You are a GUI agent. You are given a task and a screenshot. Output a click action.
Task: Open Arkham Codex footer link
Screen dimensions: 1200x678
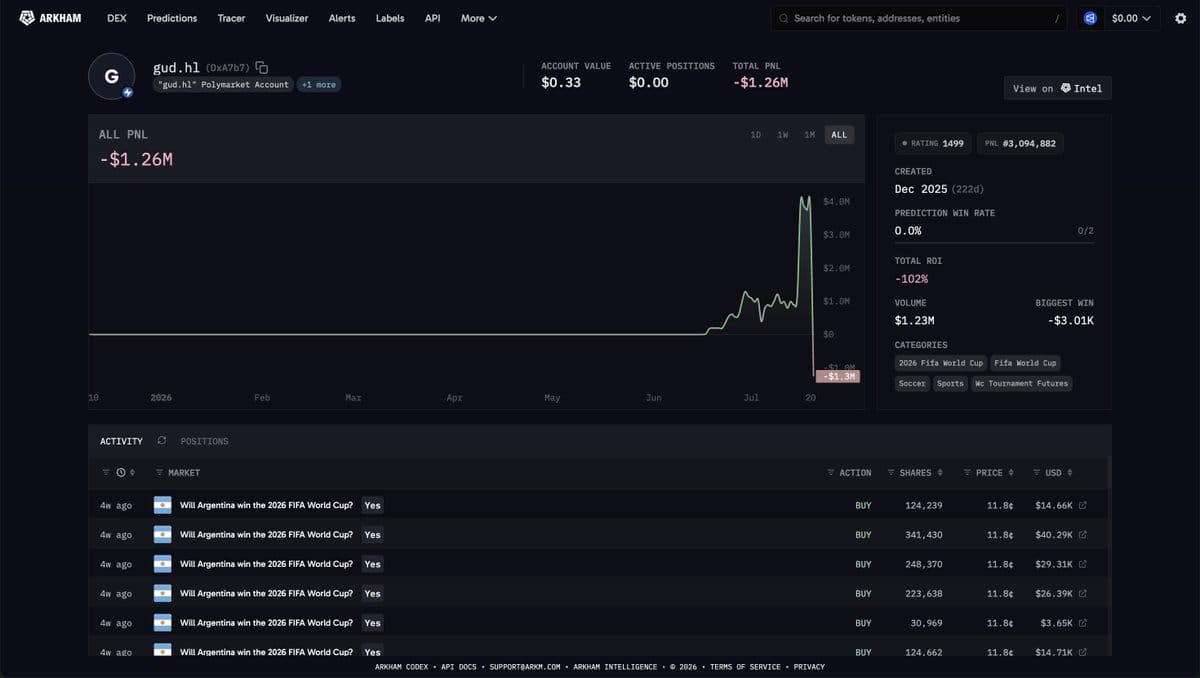pyautogui.click(x=402, y=667)
